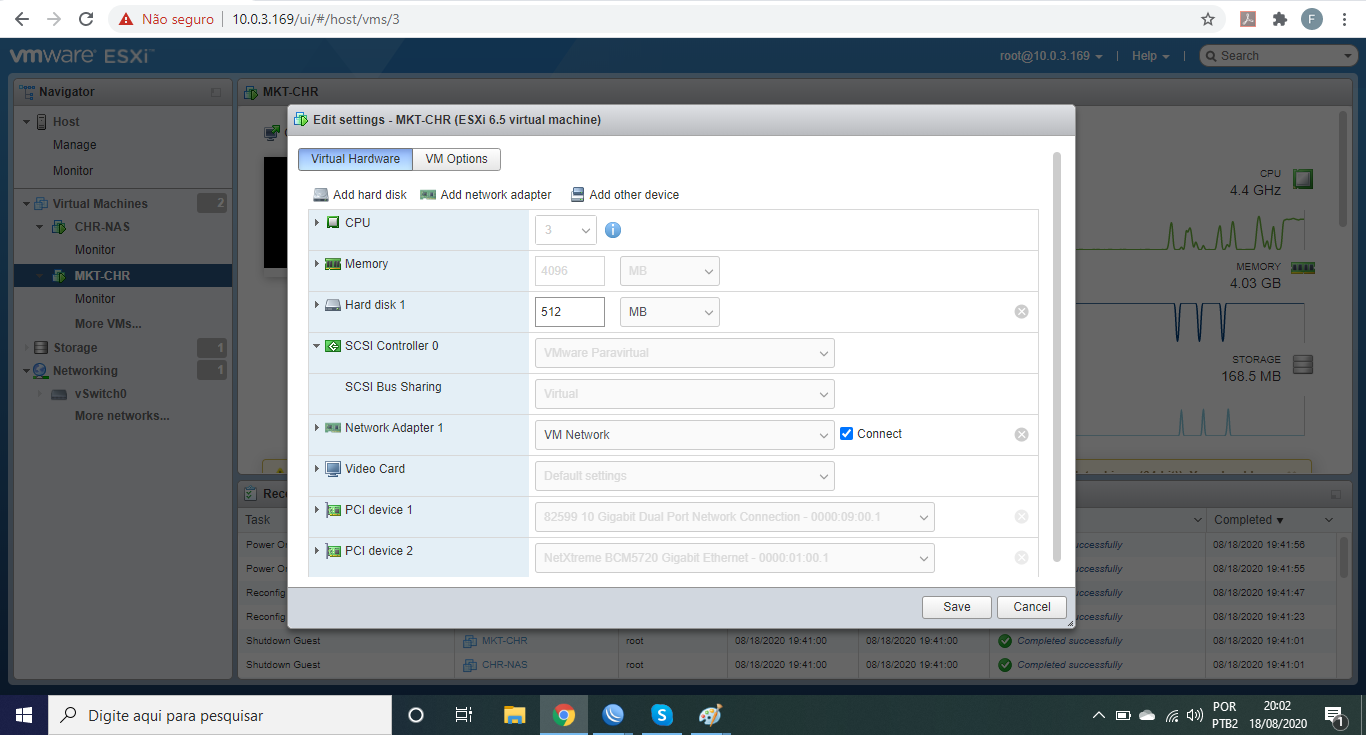Expand the Video Card row

(317, 469)
